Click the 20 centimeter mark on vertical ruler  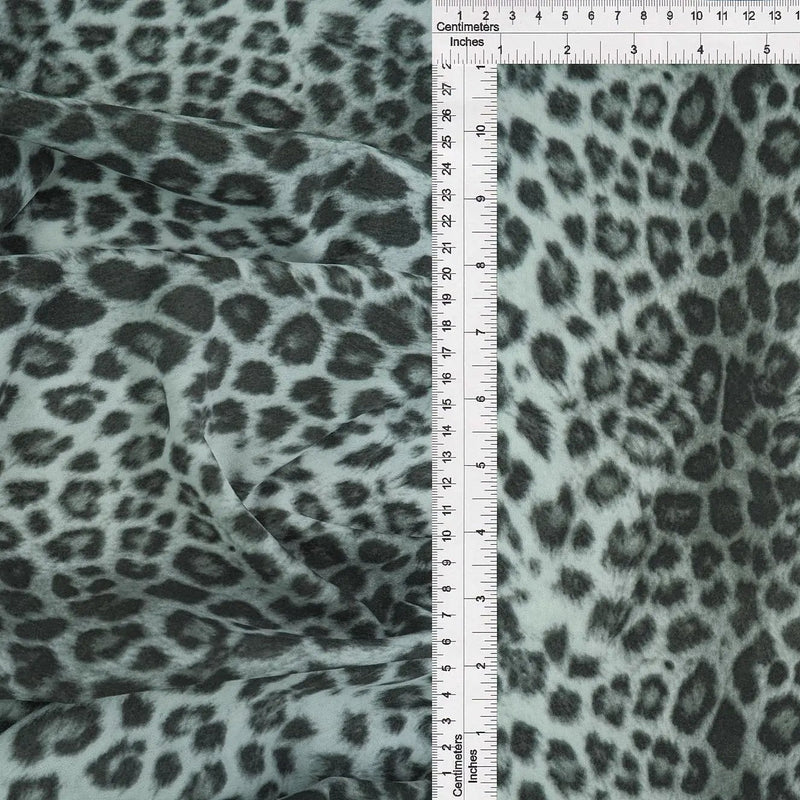click(447, 273)
